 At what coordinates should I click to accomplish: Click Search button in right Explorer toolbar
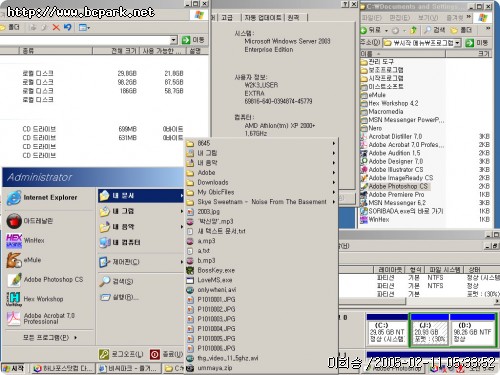click(x=435, y=30)
